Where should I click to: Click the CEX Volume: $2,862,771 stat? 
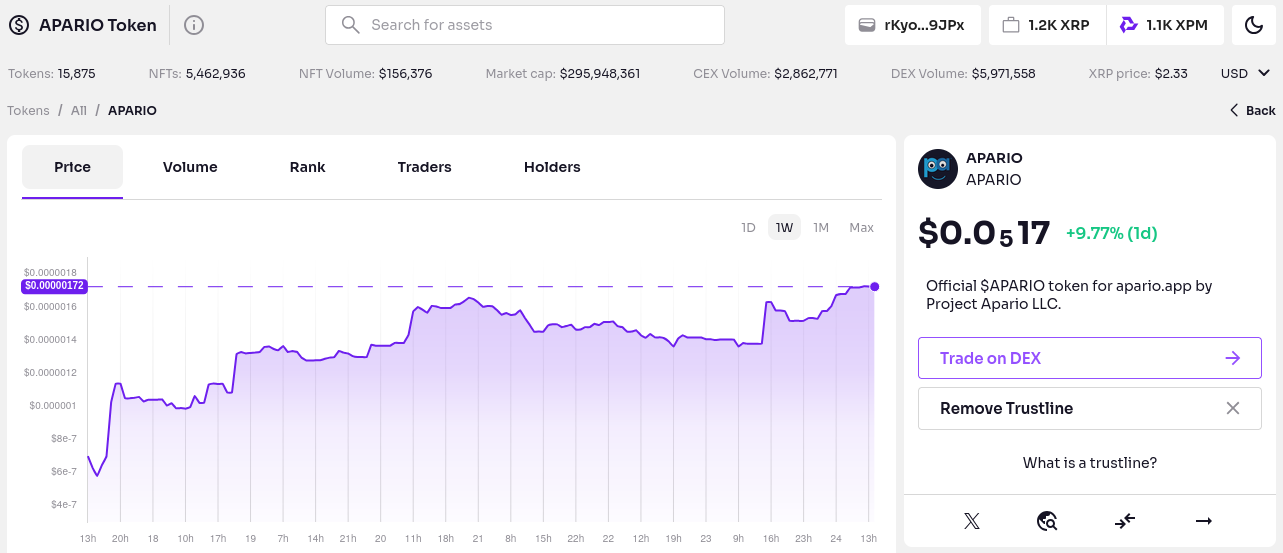click(x=765, y=73)
